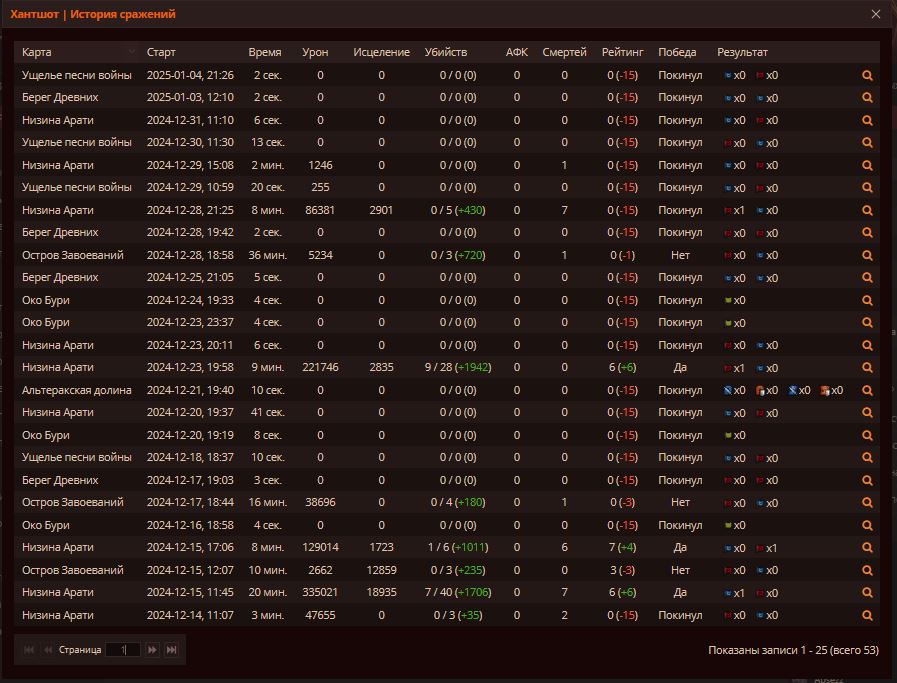Viewport: 897px width, 683px height.
Task: Jump to last page of records
Action: pyautogui.click(x=171, y=650)
